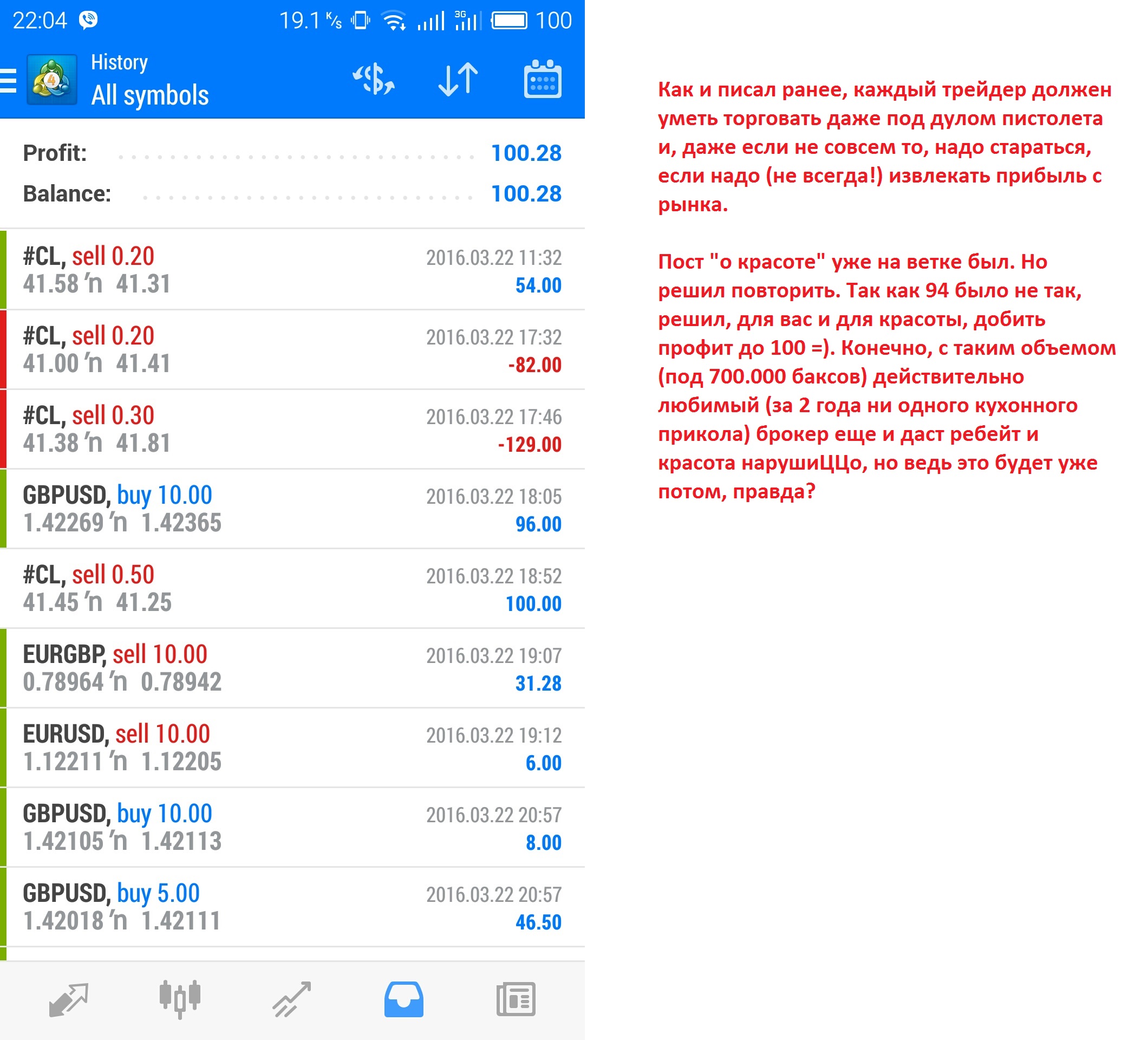Open the News tab icon
The width and height of the screenshot is (1148, 1040).
(516, 999)
